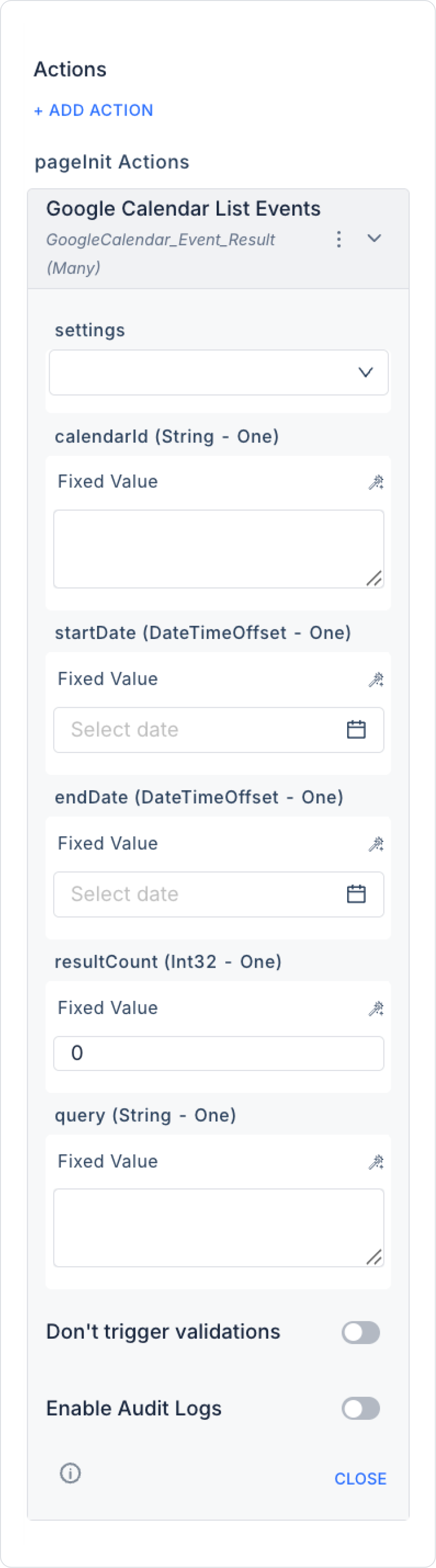Open the three-dot action options menu
The width and height of the screenshot is (436, 1568).
338,238
